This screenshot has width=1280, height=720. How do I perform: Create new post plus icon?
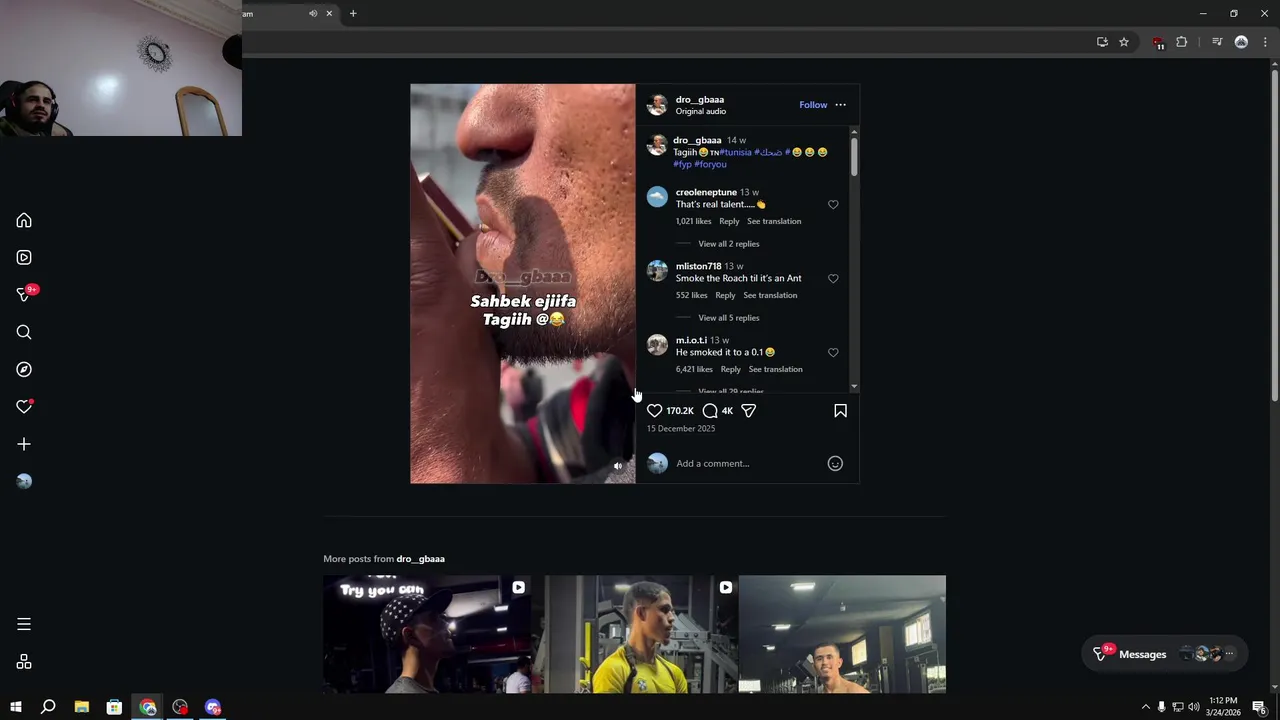tap(24, 444)
